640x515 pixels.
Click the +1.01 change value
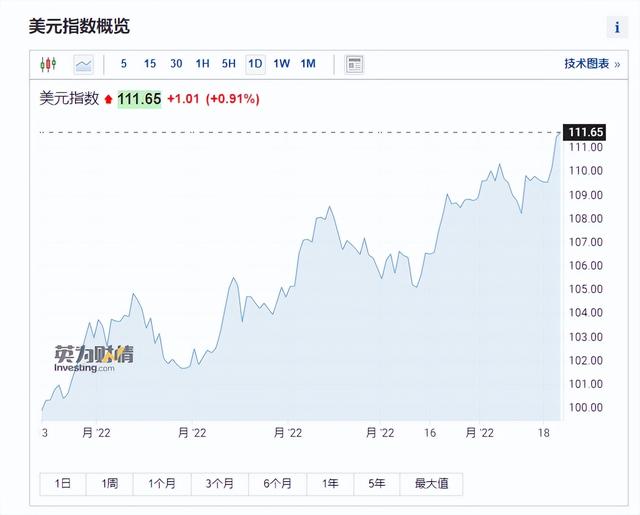click(183, 99)
